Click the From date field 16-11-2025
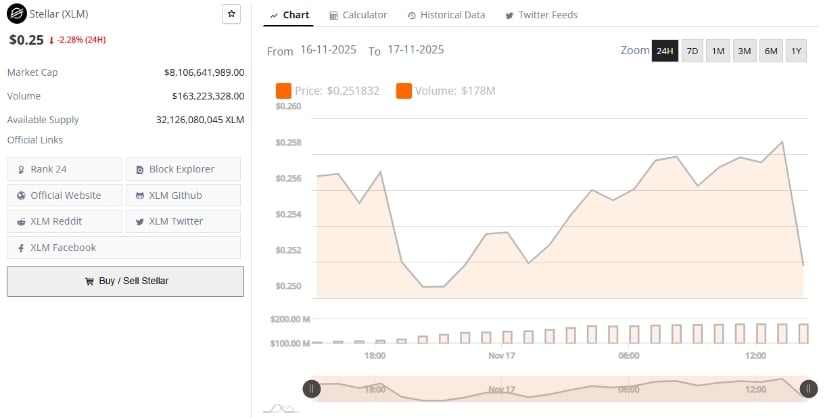Viewport: 825px width, 418px height. pos(329,50)
